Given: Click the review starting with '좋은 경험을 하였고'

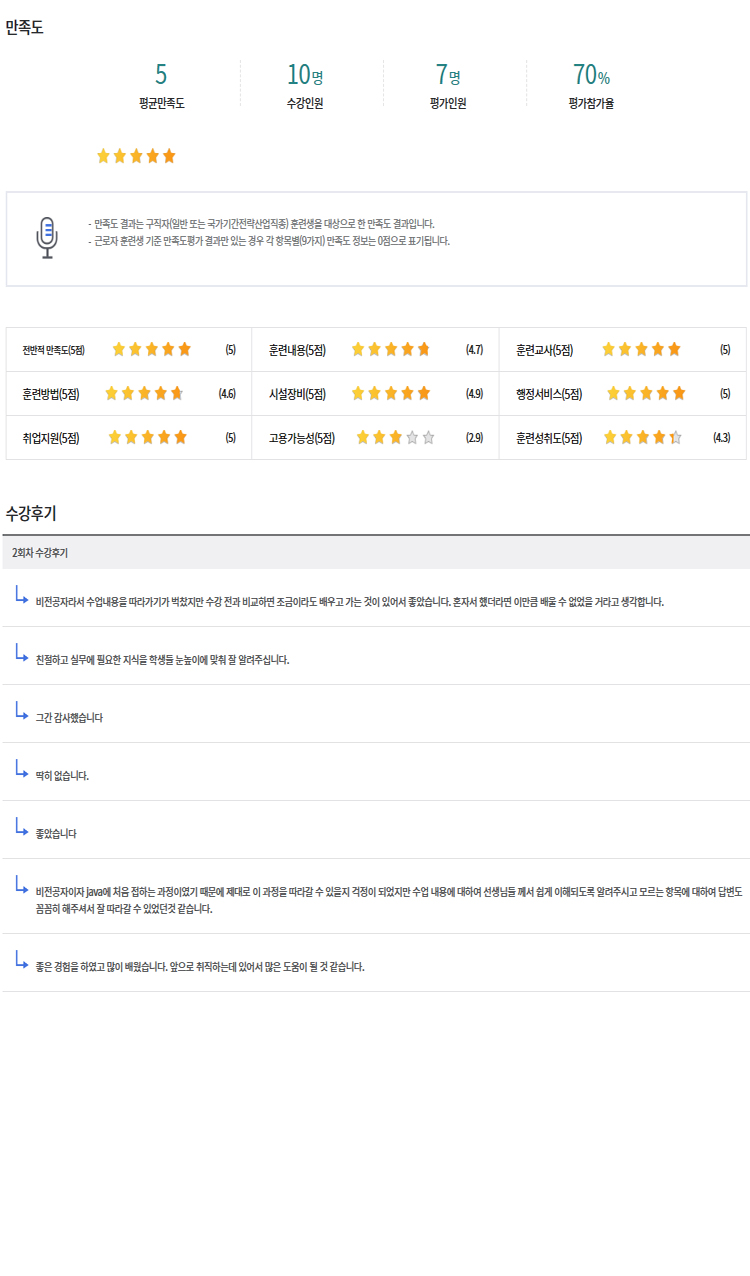Looking at the screenshot, I should [x=200, y=967].
